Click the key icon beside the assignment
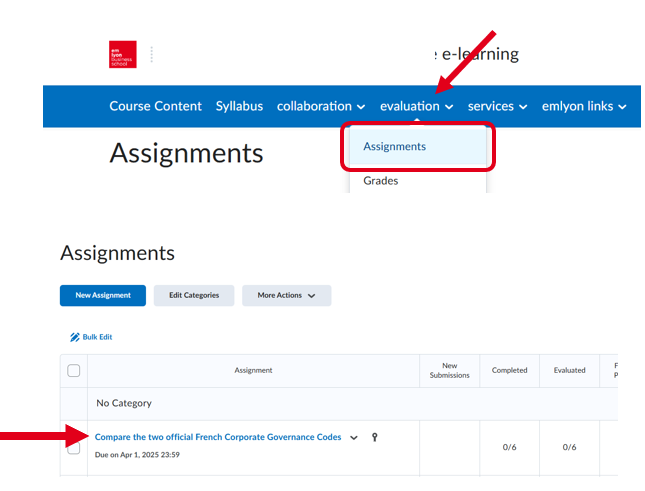The image size is (645, 491). [x=375, y=437]
